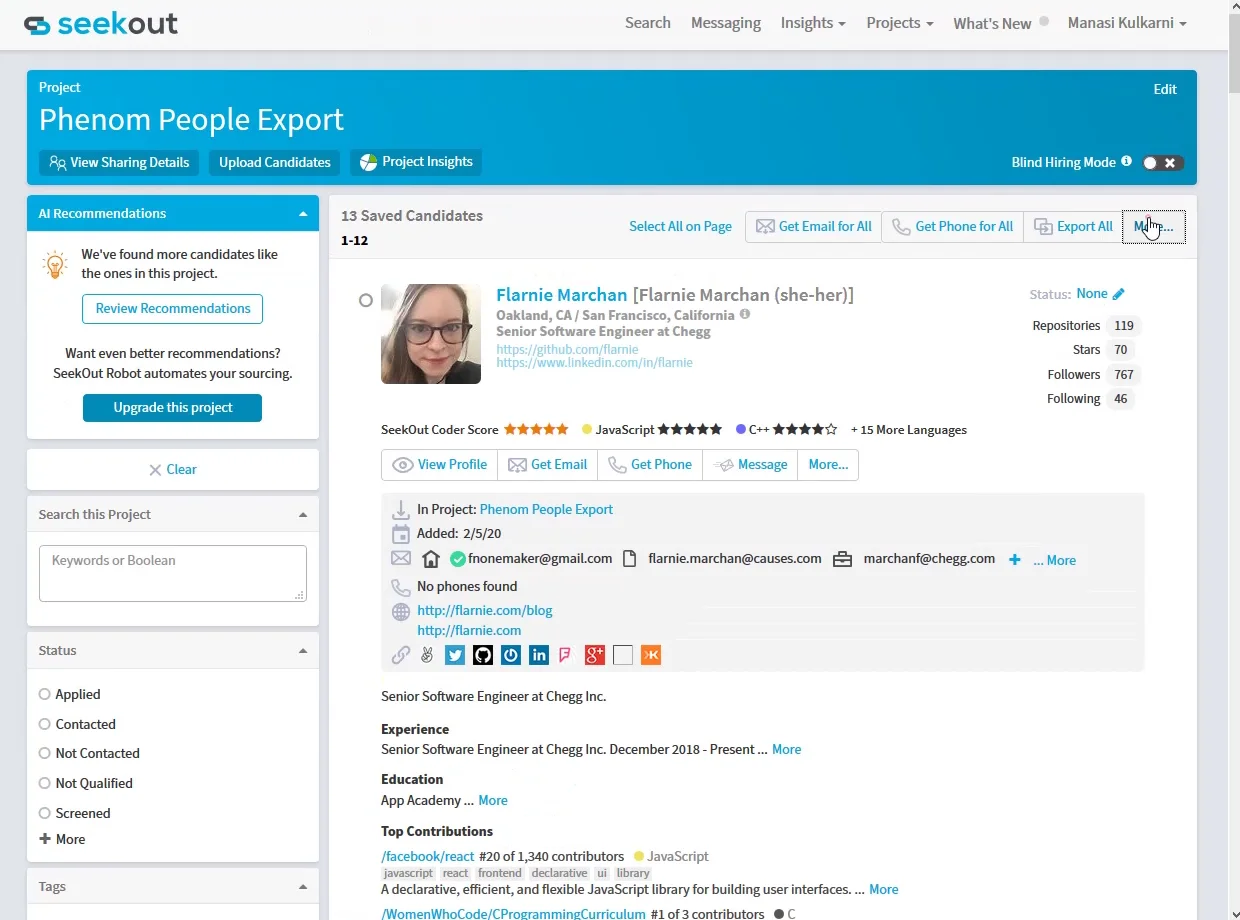The height and width of the screenshot is (920, 1240).
Task: Open the LinkedIn social profile icon
Action: [x=539, y=655]
